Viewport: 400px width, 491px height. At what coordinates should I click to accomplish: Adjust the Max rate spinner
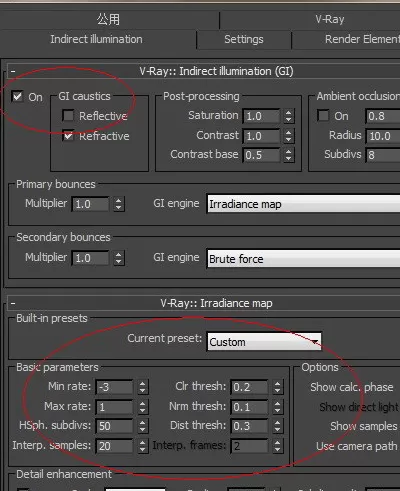[142, 407]
